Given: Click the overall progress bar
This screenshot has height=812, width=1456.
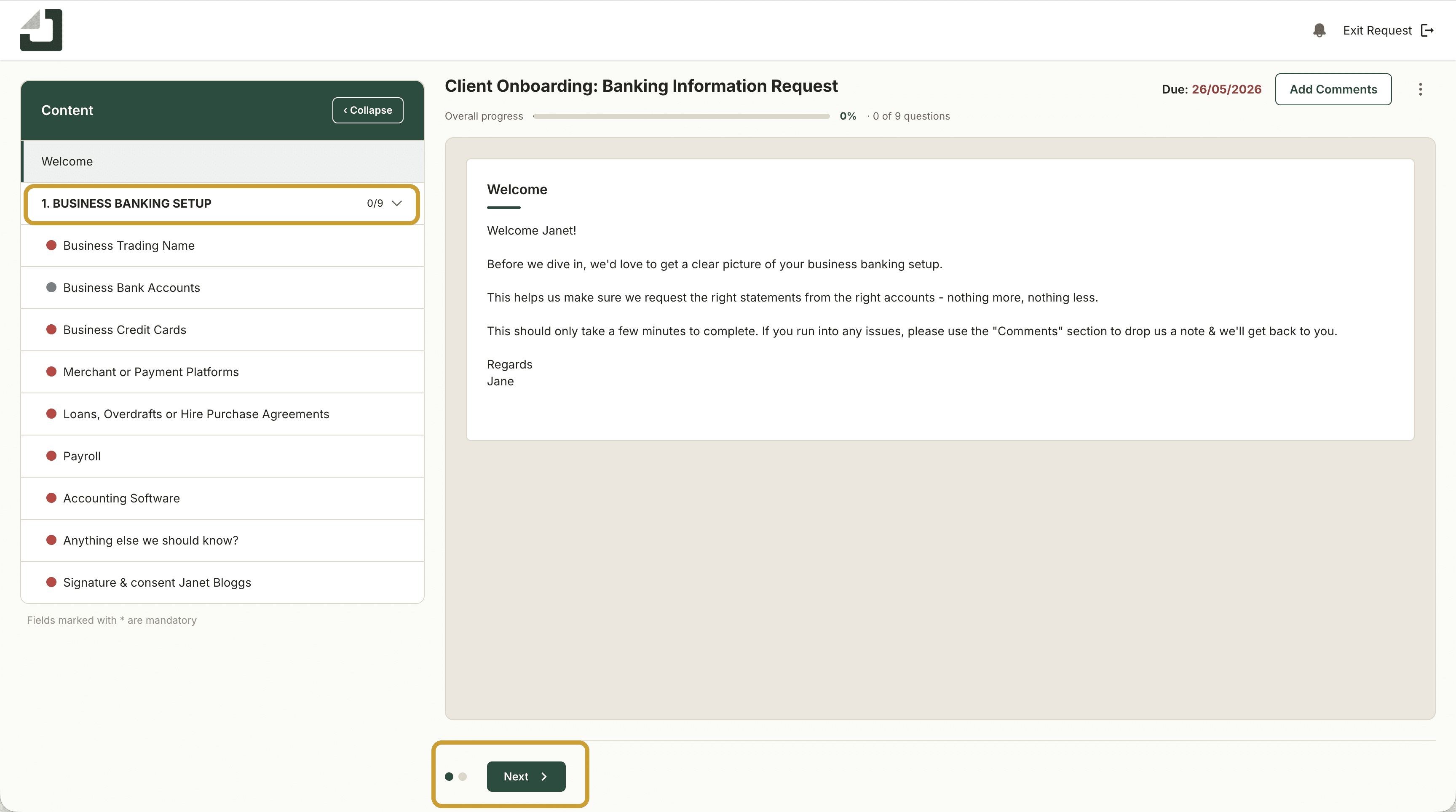Looking at the screenshot, I should 681,116.
